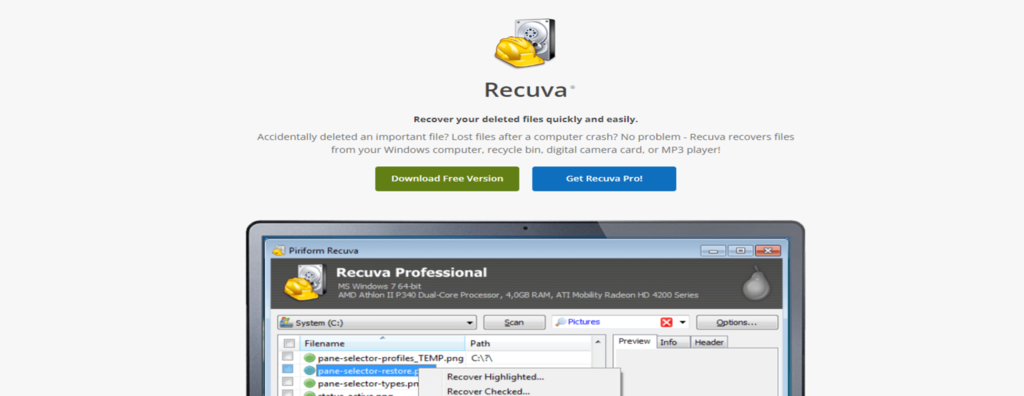Click the magnifier icon in the Pictures filter box
The height and width of the screenshot is (396, 1024).
[561, 322]
